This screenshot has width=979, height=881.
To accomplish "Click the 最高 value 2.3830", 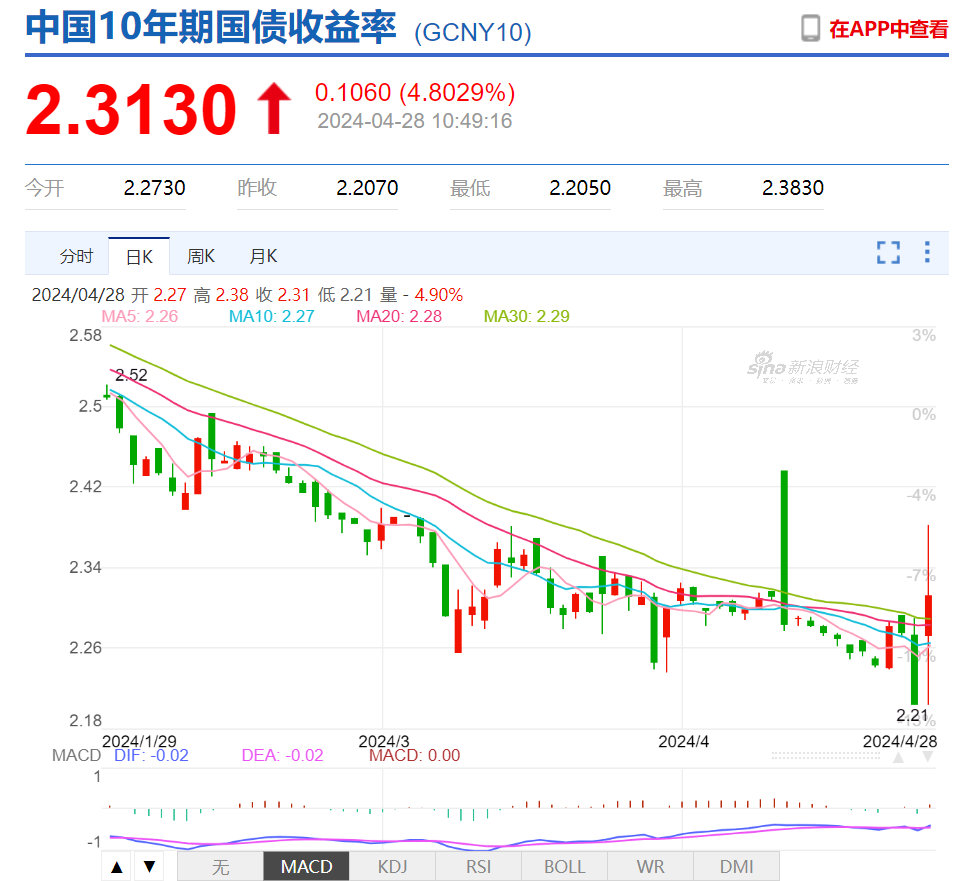I will tap(793, 188).
